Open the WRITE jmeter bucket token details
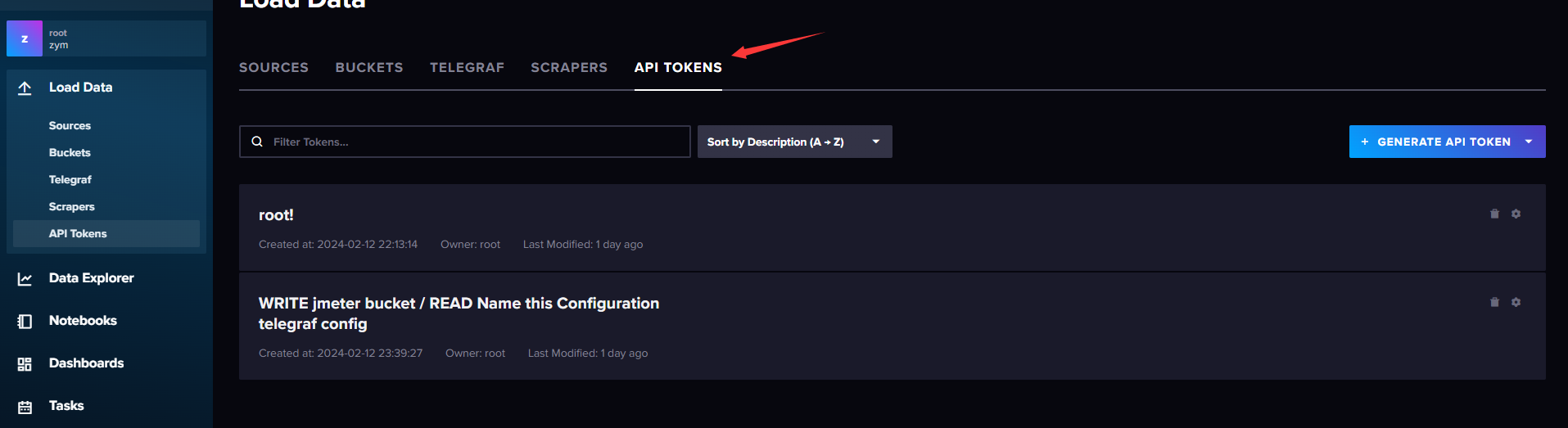The height and width of the screenshot is (428, 1568). [x=459, y=313]
